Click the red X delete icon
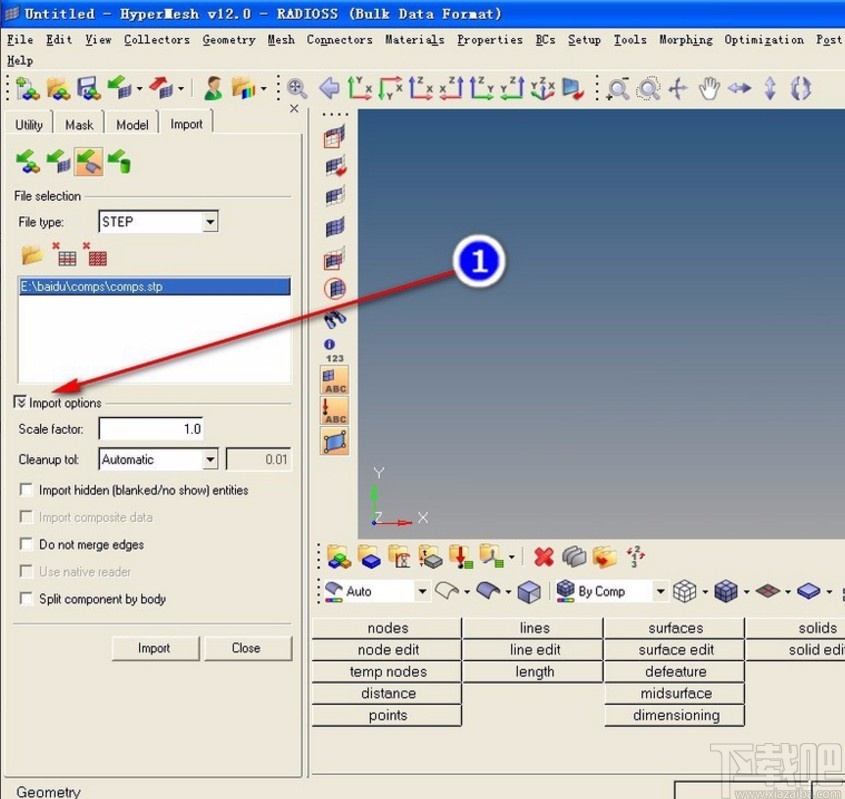The width and height of the screenshot is (845, 799). (543, 557)
